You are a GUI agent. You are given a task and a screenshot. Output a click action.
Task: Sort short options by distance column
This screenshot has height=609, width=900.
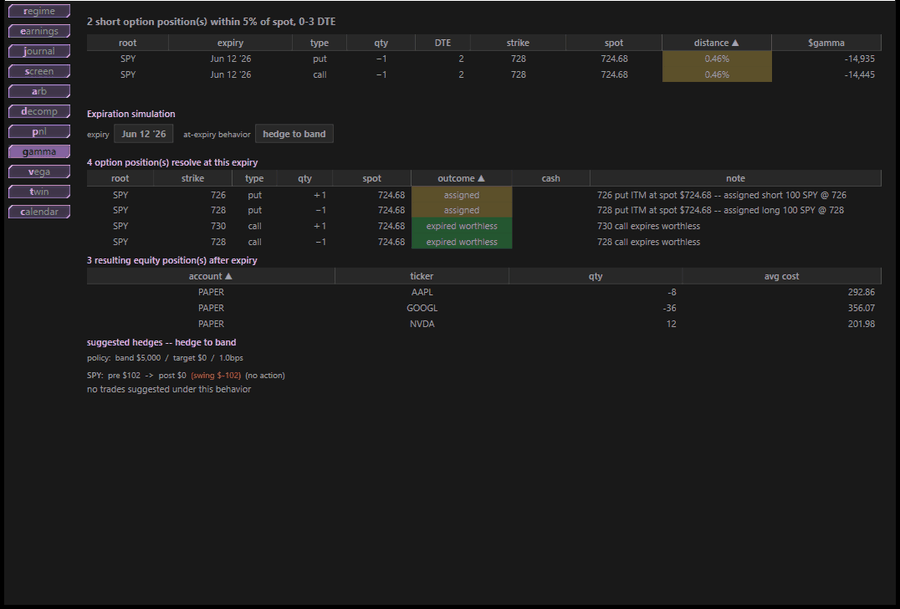pyautogui.click(x=716, y=42)
